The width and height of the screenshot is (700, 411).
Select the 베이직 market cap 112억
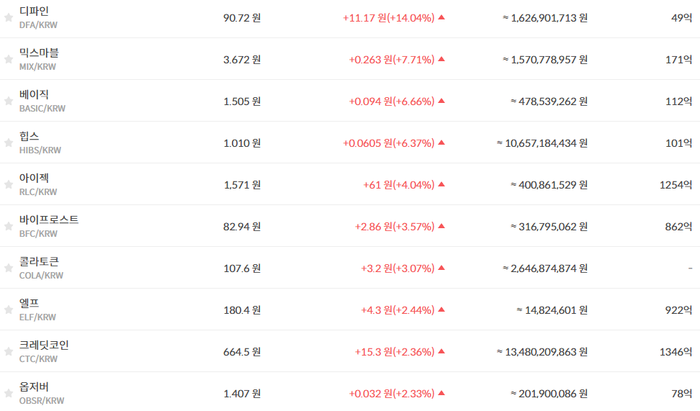pos(679,101)
